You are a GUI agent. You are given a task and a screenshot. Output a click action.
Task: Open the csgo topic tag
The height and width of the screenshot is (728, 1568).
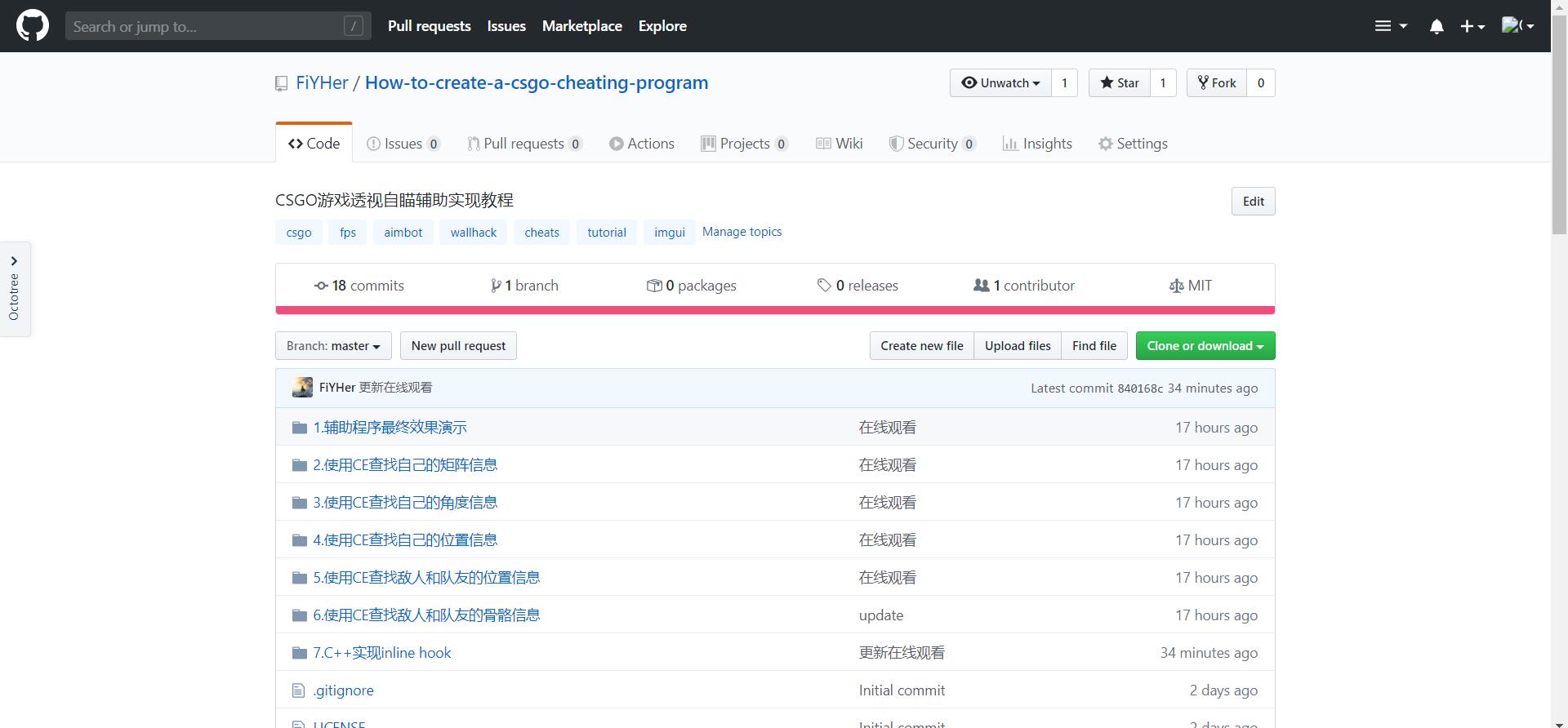click(x=299, y=232)
